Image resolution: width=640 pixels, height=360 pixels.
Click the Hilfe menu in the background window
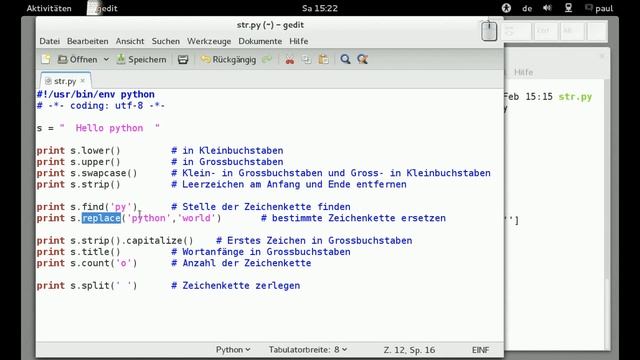coord(524,72)
